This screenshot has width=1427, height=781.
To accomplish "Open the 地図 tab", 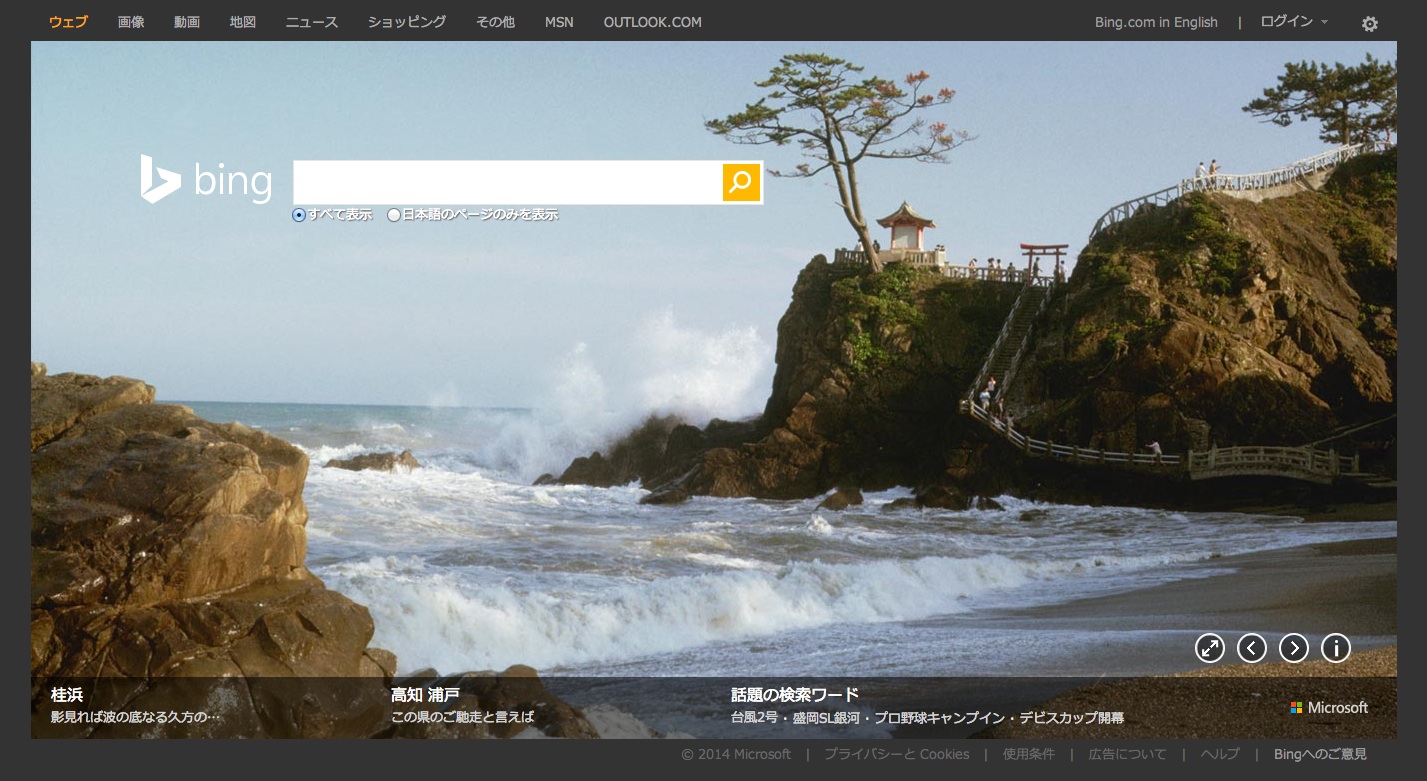I will (243, 22).
